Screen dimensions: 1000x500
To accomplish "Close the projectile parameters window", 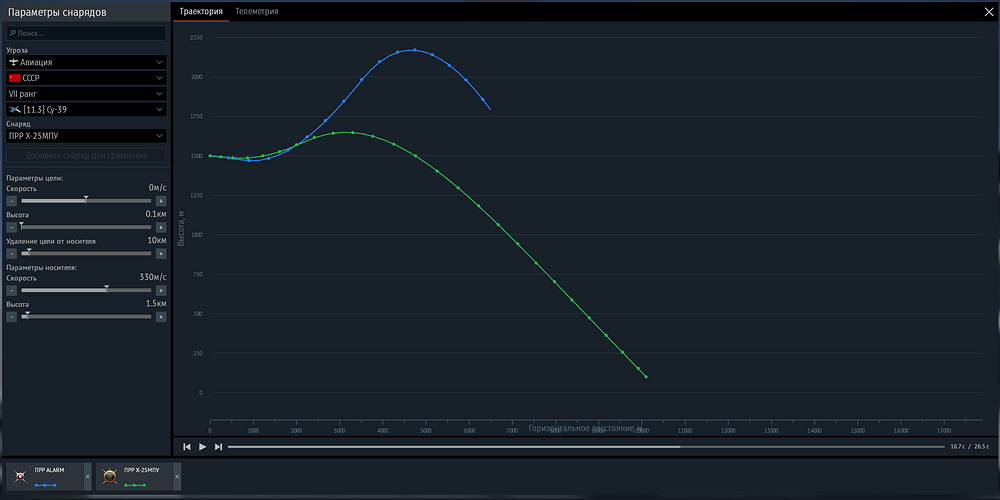I will coord(989,11).
